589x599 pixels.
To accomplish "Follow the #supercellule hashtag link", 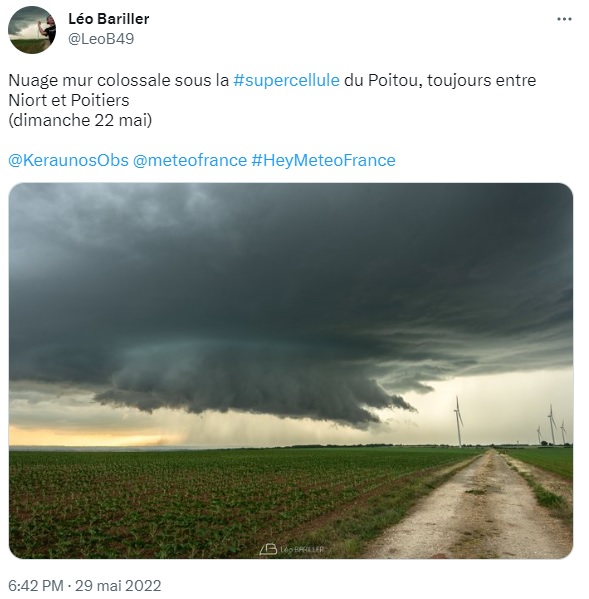I will (x=286, y=80).
